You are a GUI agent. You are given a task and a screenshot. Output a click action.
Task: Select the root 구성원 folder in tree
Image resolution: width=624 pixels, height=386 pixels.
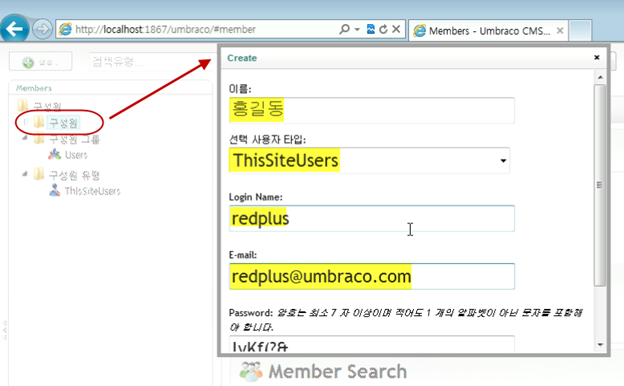[47, 106]
